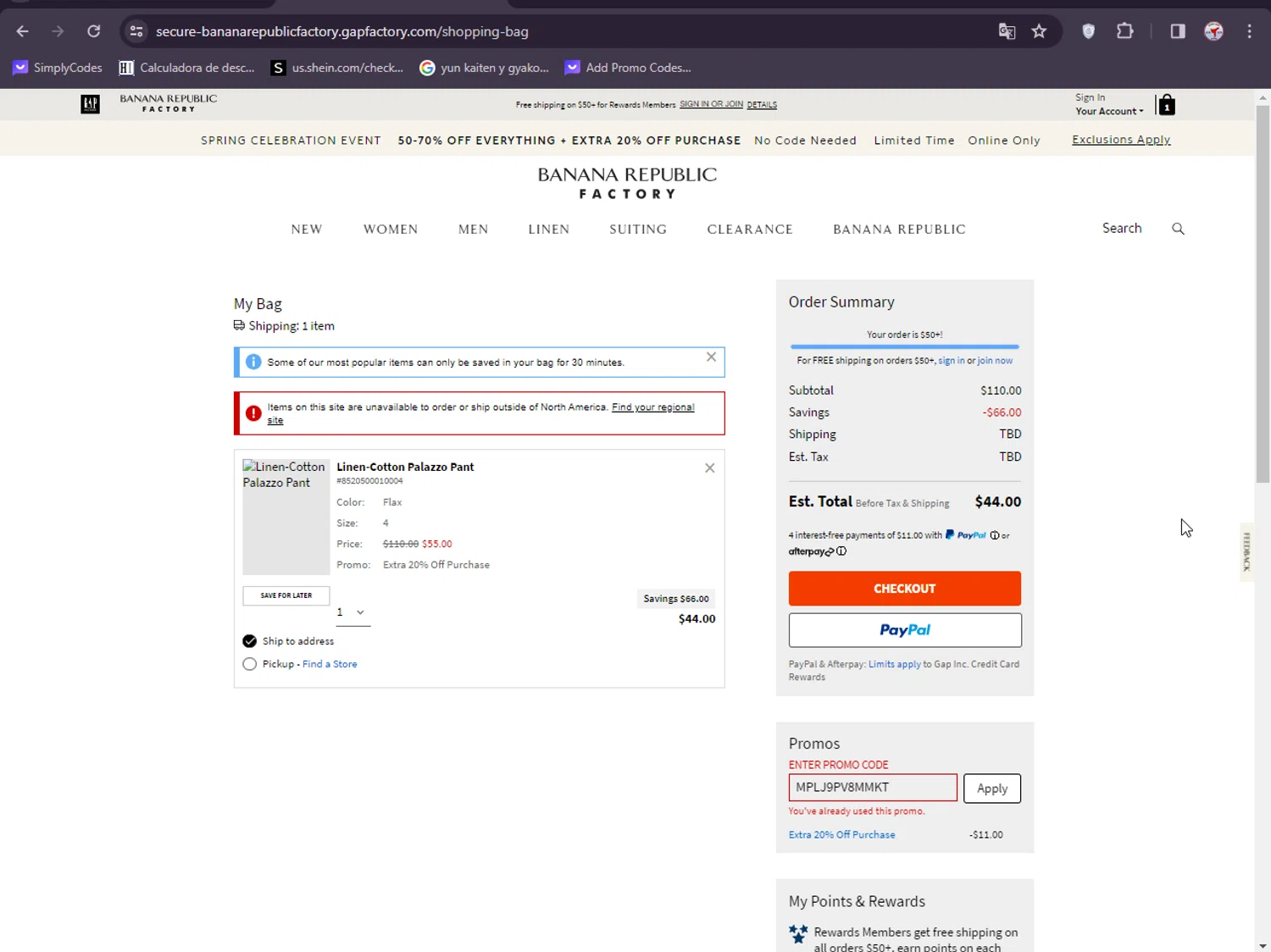Click Banana Republic Factory main logo
The width and height of the screenshot is (1271, 952).
coord(627,182)
